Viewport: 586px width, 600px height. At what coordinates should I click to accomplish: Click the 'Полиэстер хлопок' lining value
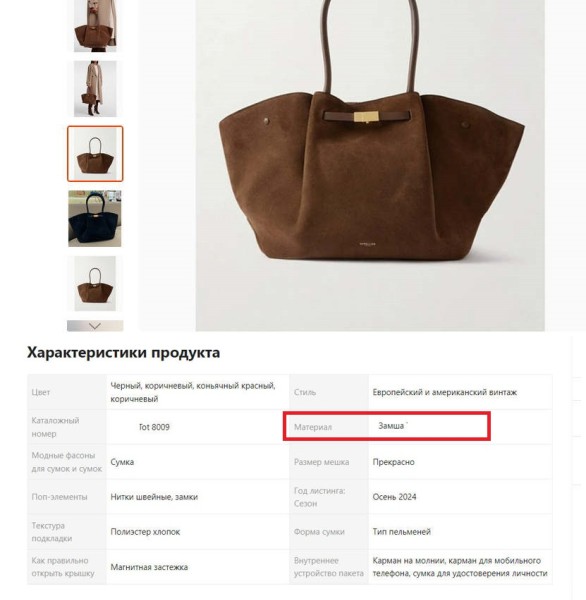point(145,532)
